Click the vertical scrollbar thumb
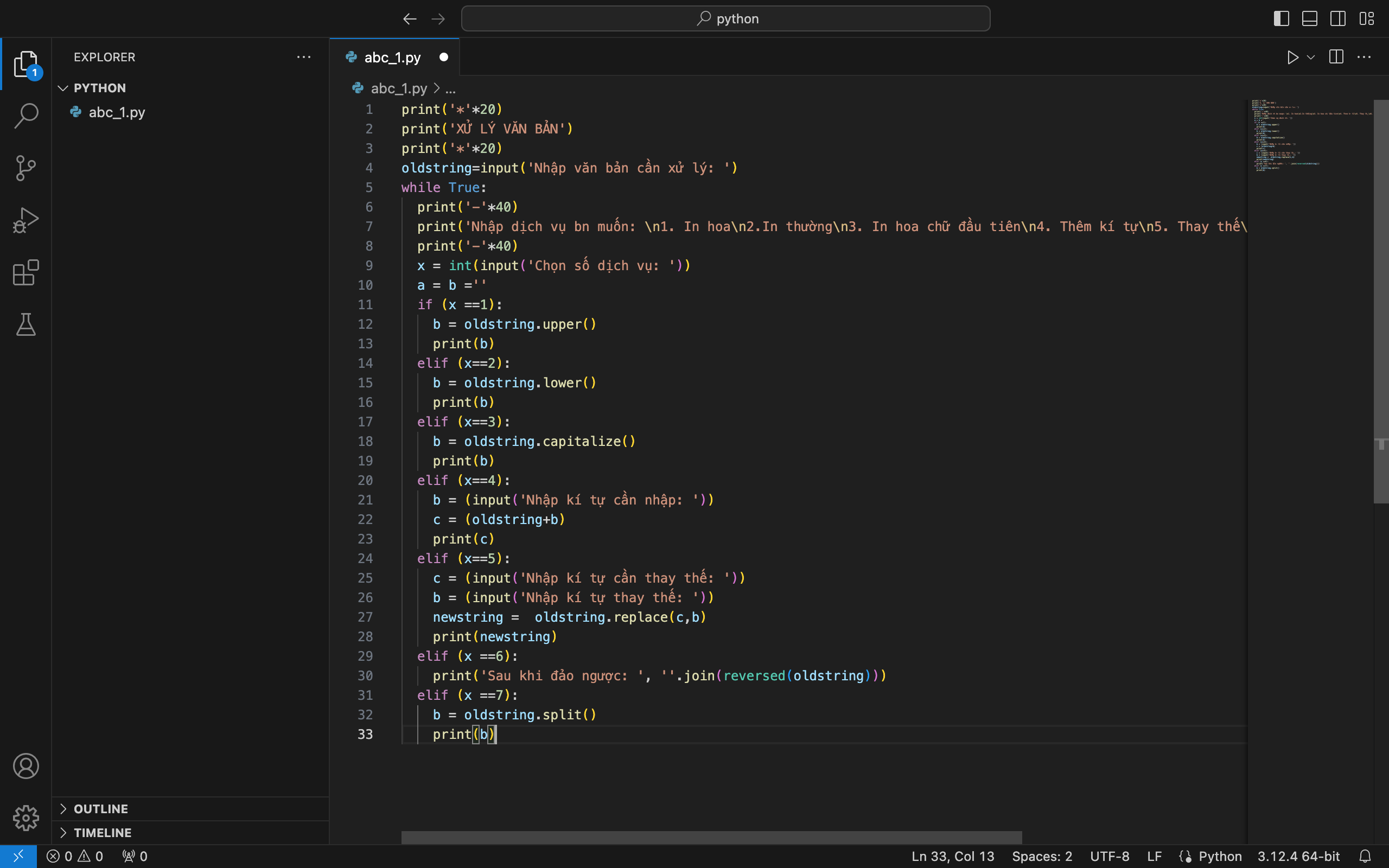The height and width of the screenshot is (868, 1389). pos(1380,302)
